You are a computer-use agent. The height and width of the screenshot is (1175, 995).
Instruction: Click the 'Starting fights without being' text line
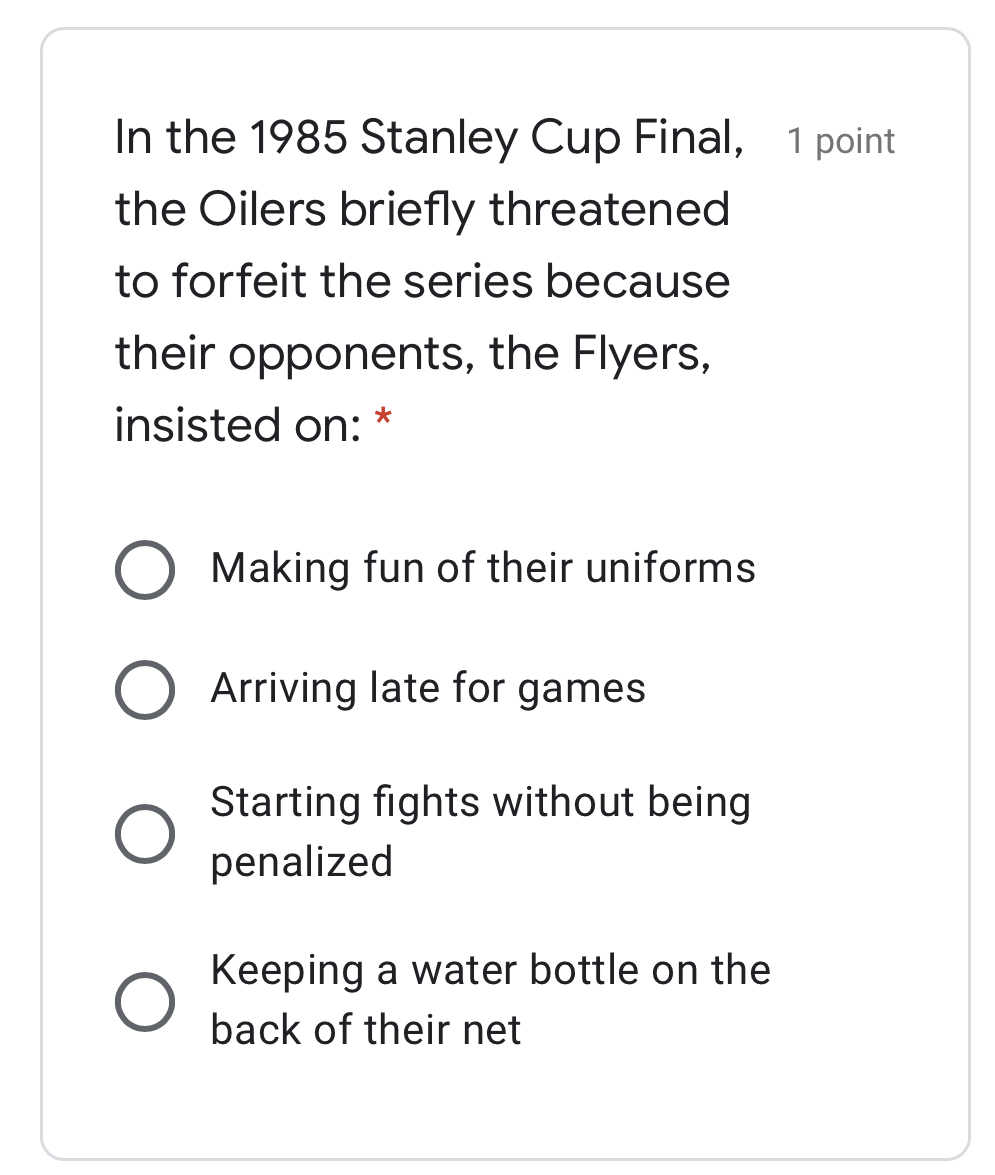[480, 802]
